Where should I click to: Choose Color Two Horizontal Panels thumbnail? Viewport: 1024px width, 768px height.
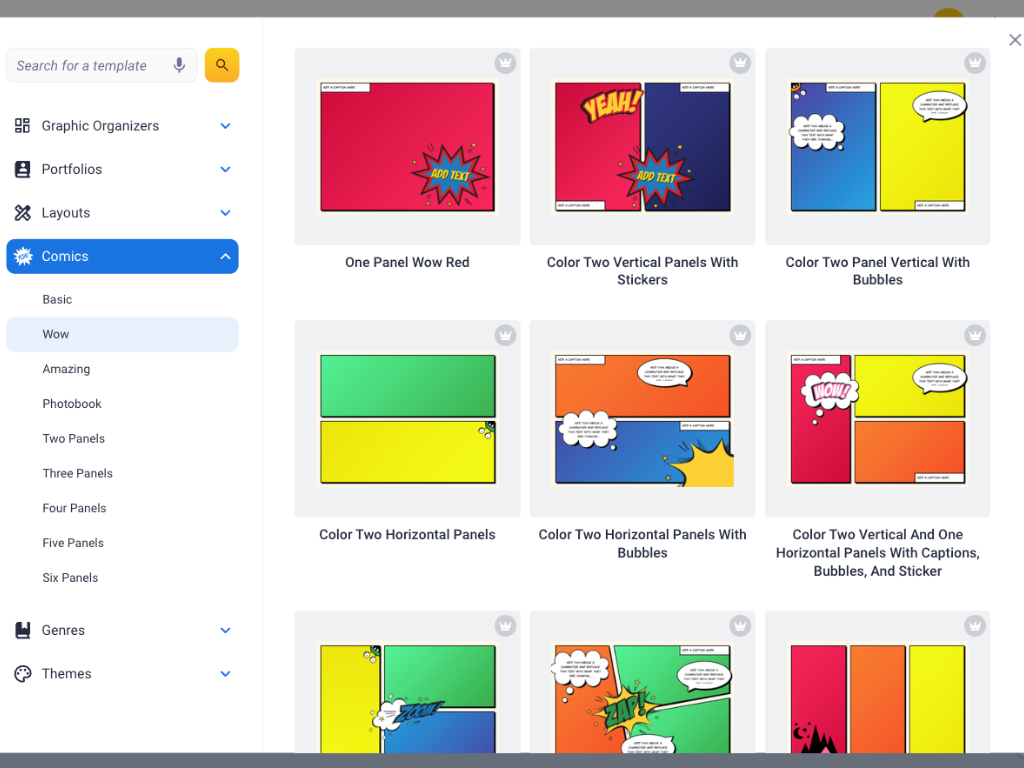pyautogui.click(x=408, y=419)
